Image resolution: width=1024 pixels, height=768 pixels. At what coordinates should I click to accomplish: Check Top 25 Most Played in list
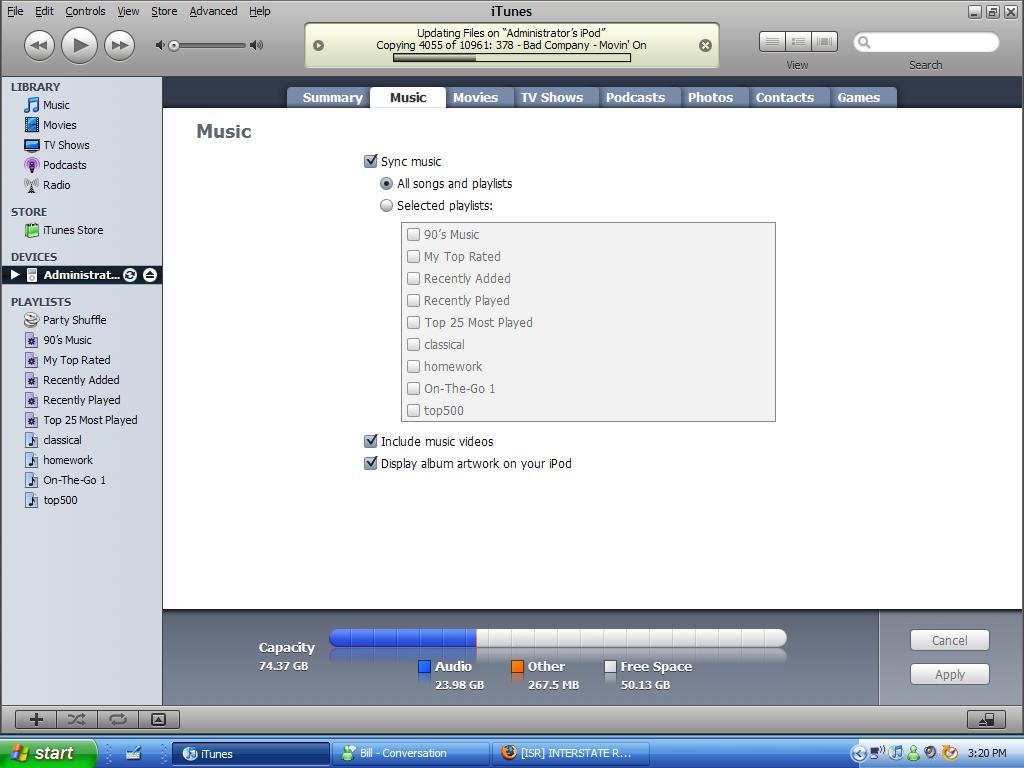413,323
